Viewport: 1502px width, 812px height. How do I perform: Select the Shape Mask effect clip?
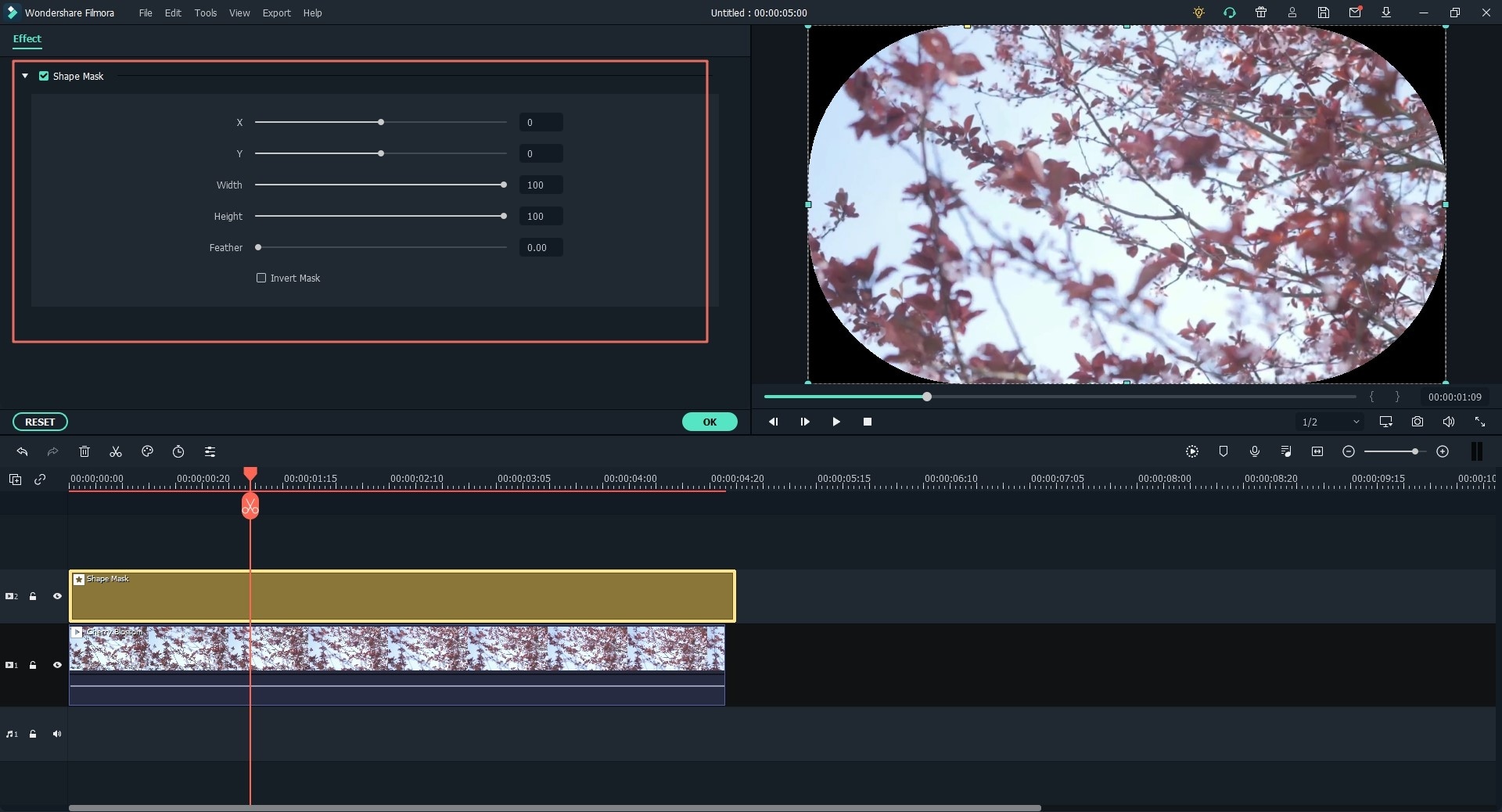(x=402, y=596)
